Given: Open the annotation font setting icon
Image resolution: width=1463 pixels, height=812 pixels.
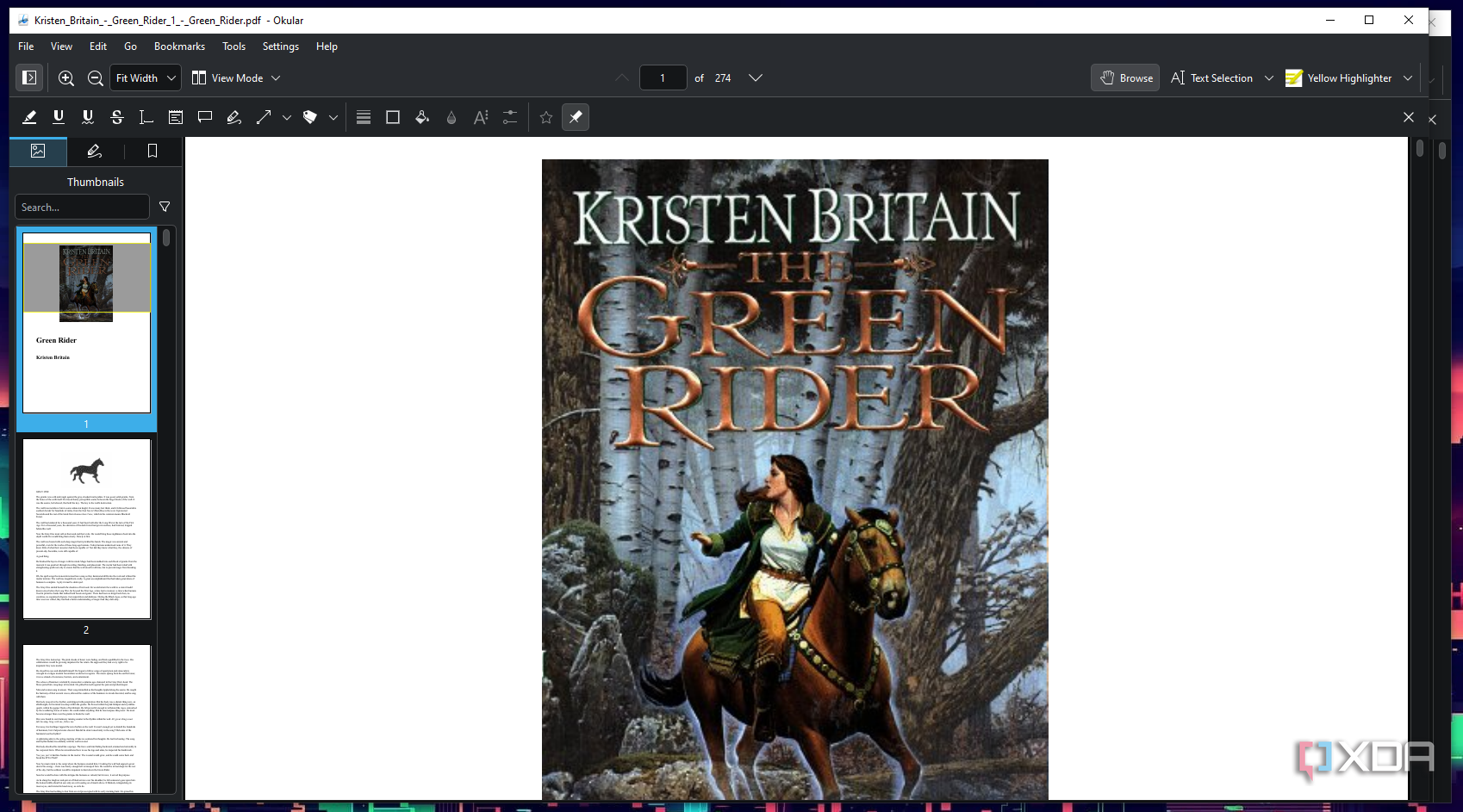Looking at the screenshot, I should click(x=481, y=117).
